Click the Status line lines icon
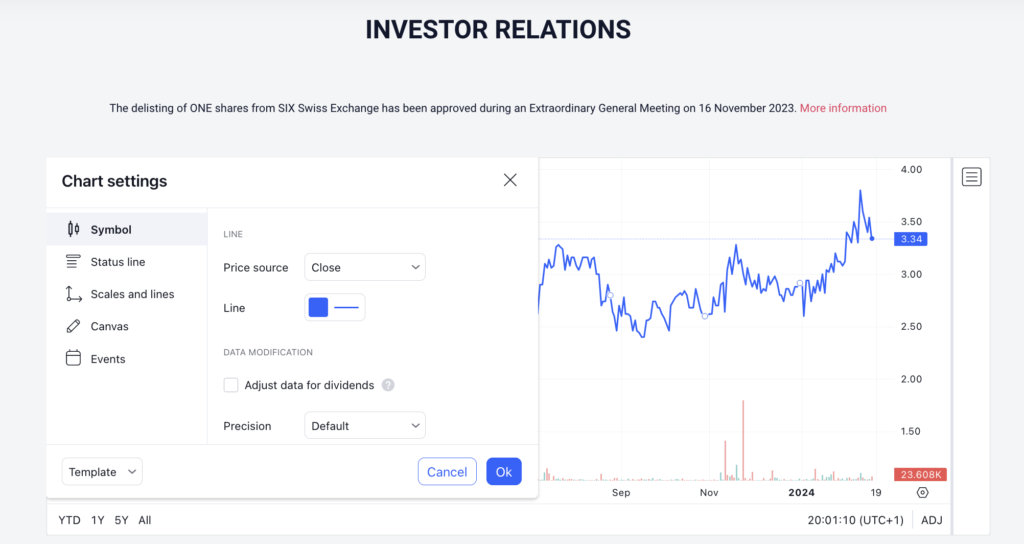 [x=73, y=262]
